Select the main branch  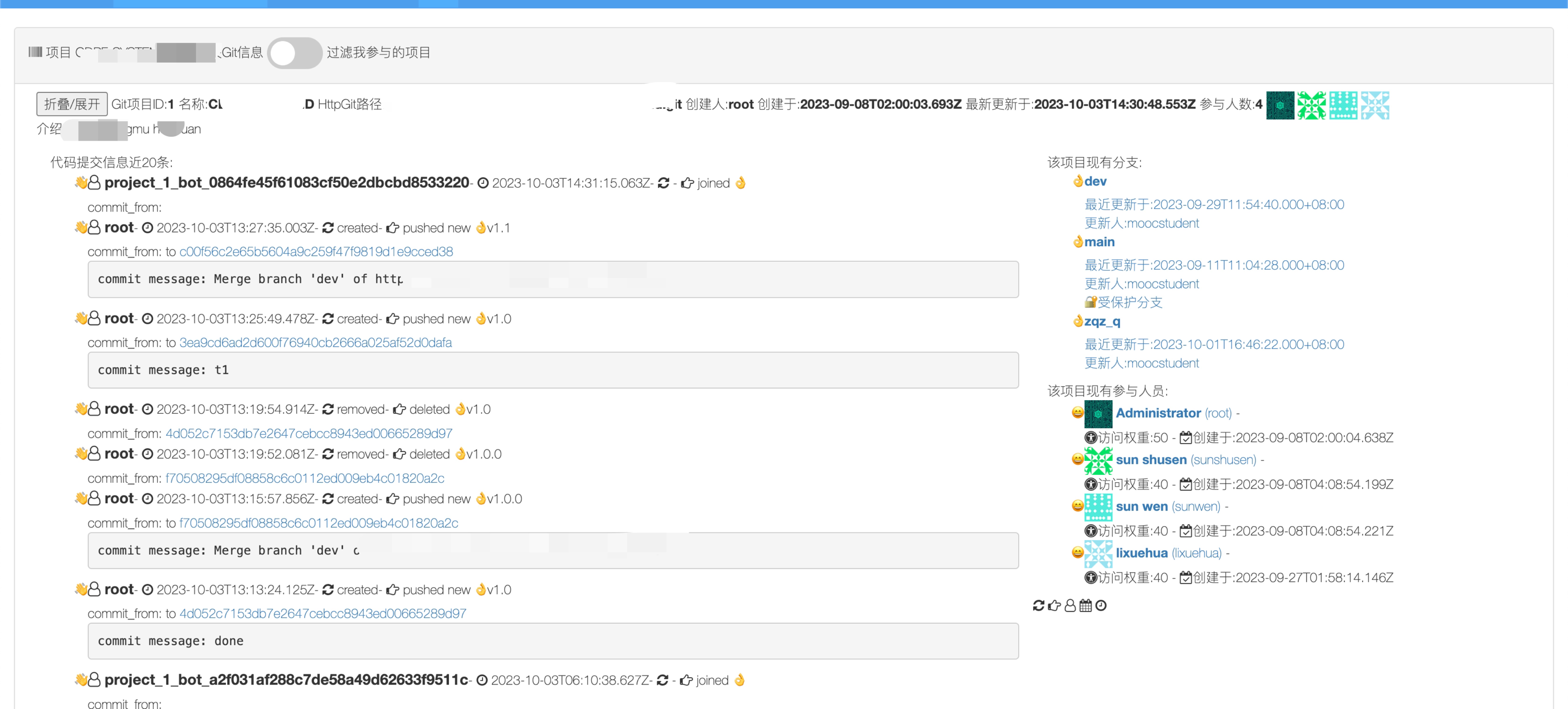coord(1099,241)
